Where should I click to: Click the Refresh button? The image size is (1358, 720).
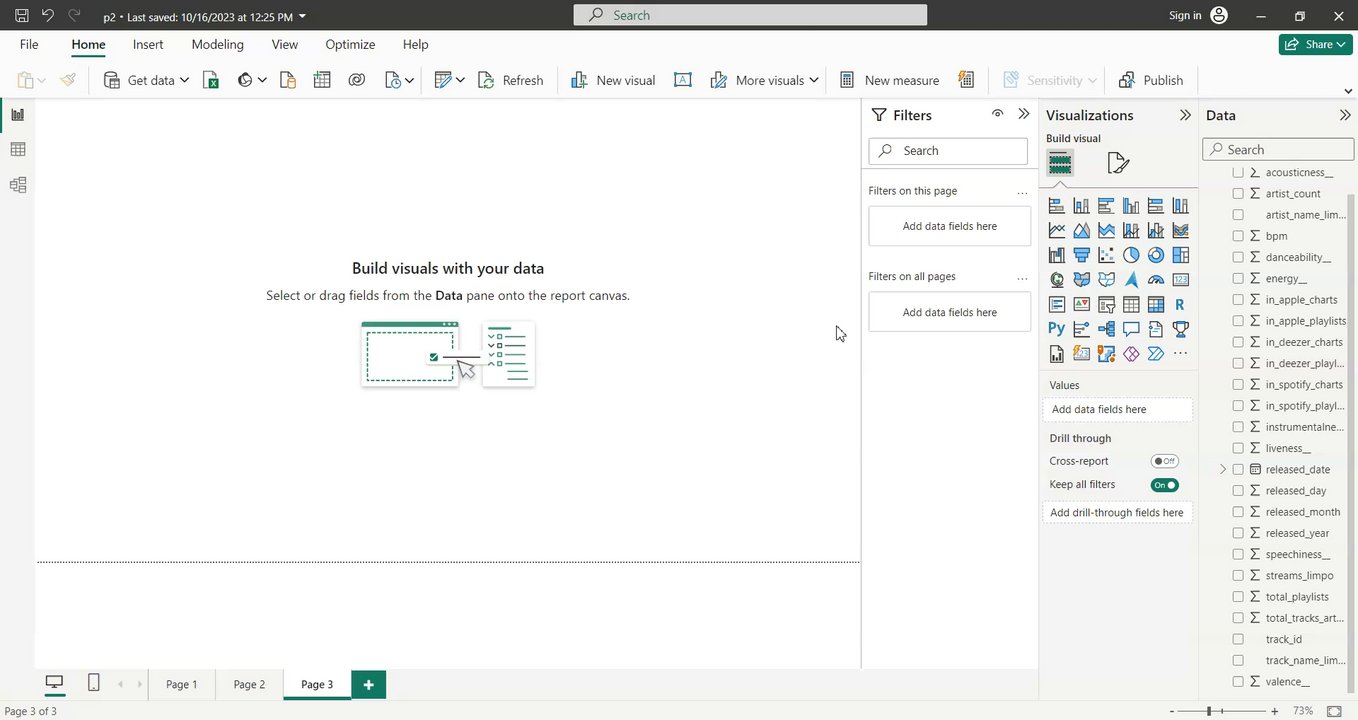pyautogui.click(x=511, y=80)
